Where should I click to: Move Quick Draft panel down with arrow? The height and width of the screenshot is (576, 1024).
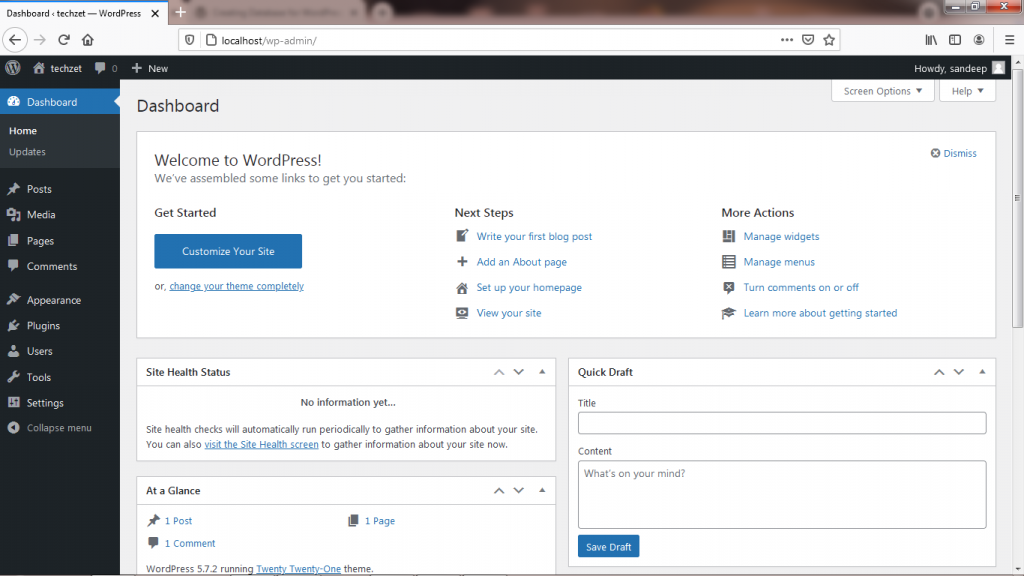(x=959, y=372)
